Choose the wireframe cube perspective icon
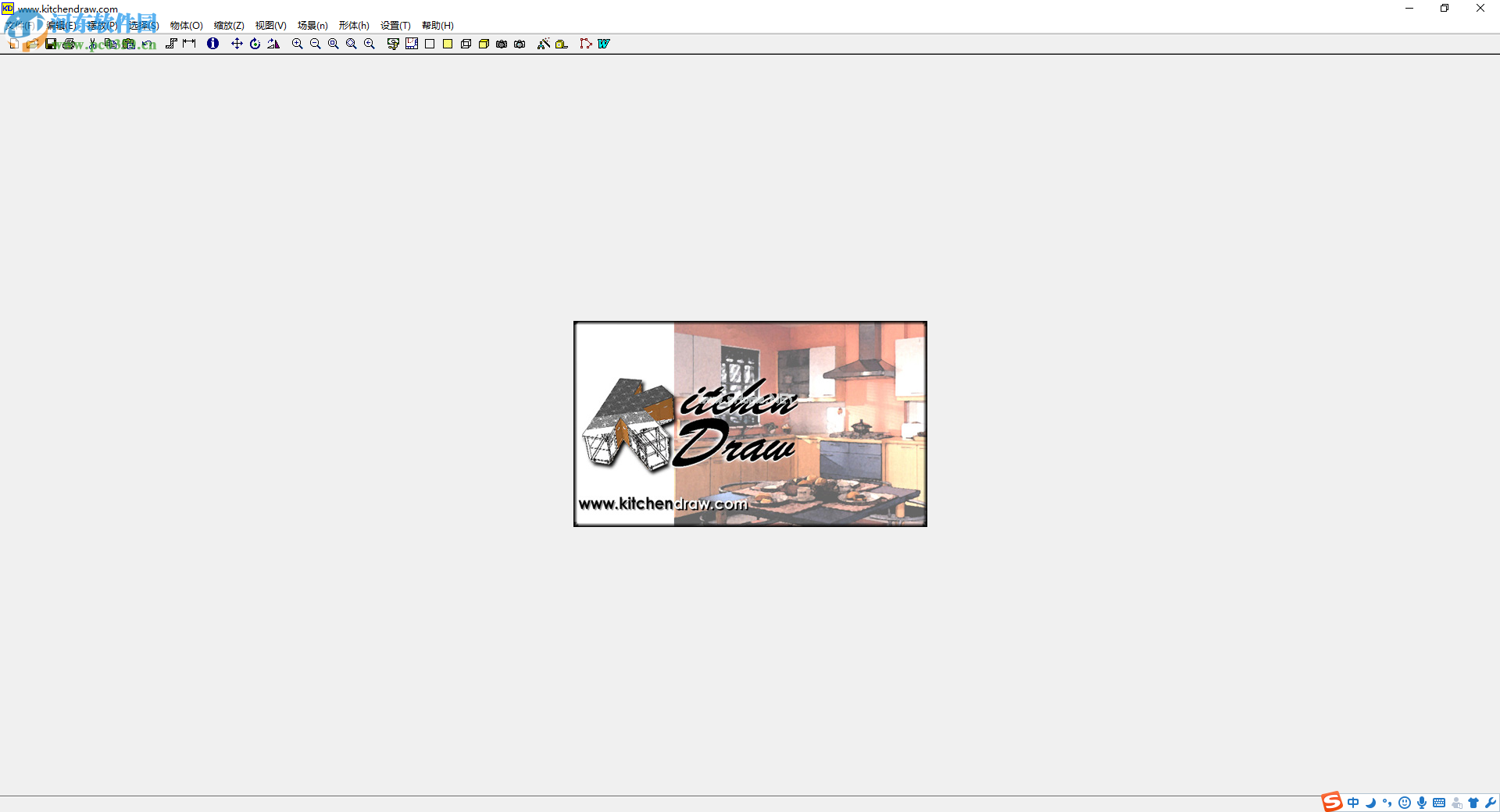The image size is (1500, 812). point(466,44)
